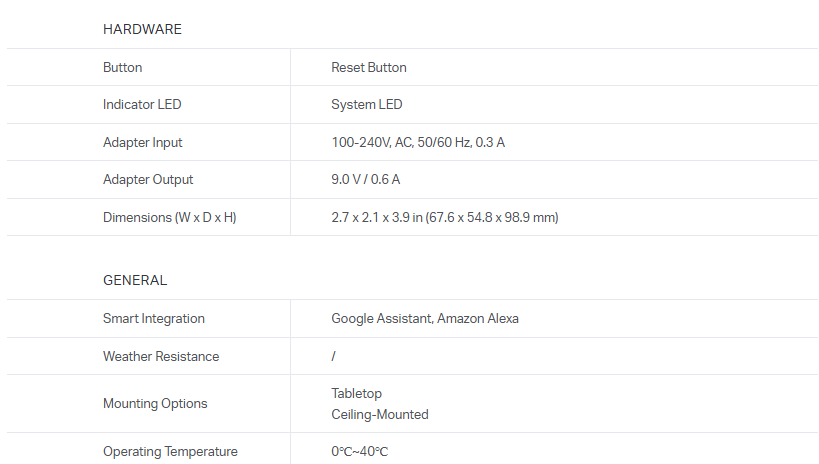This screenshot has height=464, width=819.
Task: Click the HARDWARE section heading
Action: click(142, 30)
